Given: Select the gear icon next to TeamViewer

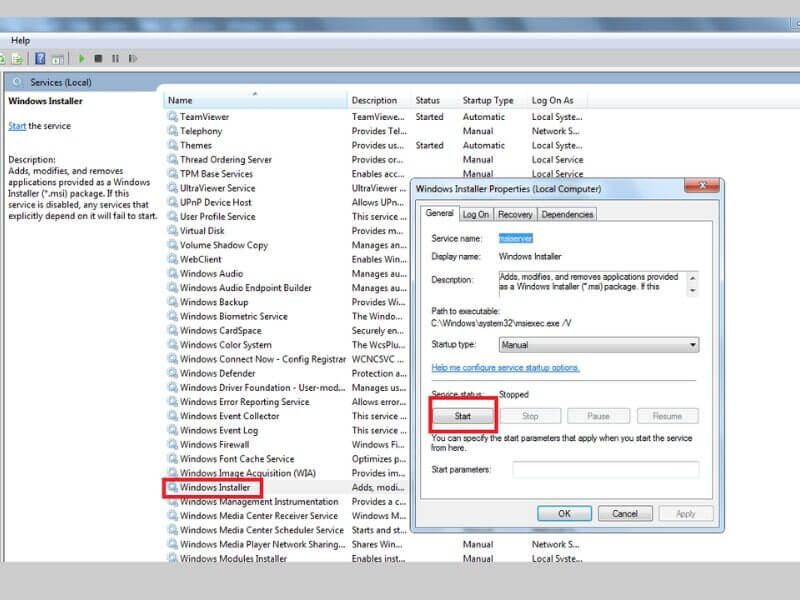Looking at the screenshot, I should tap(172, 117).
